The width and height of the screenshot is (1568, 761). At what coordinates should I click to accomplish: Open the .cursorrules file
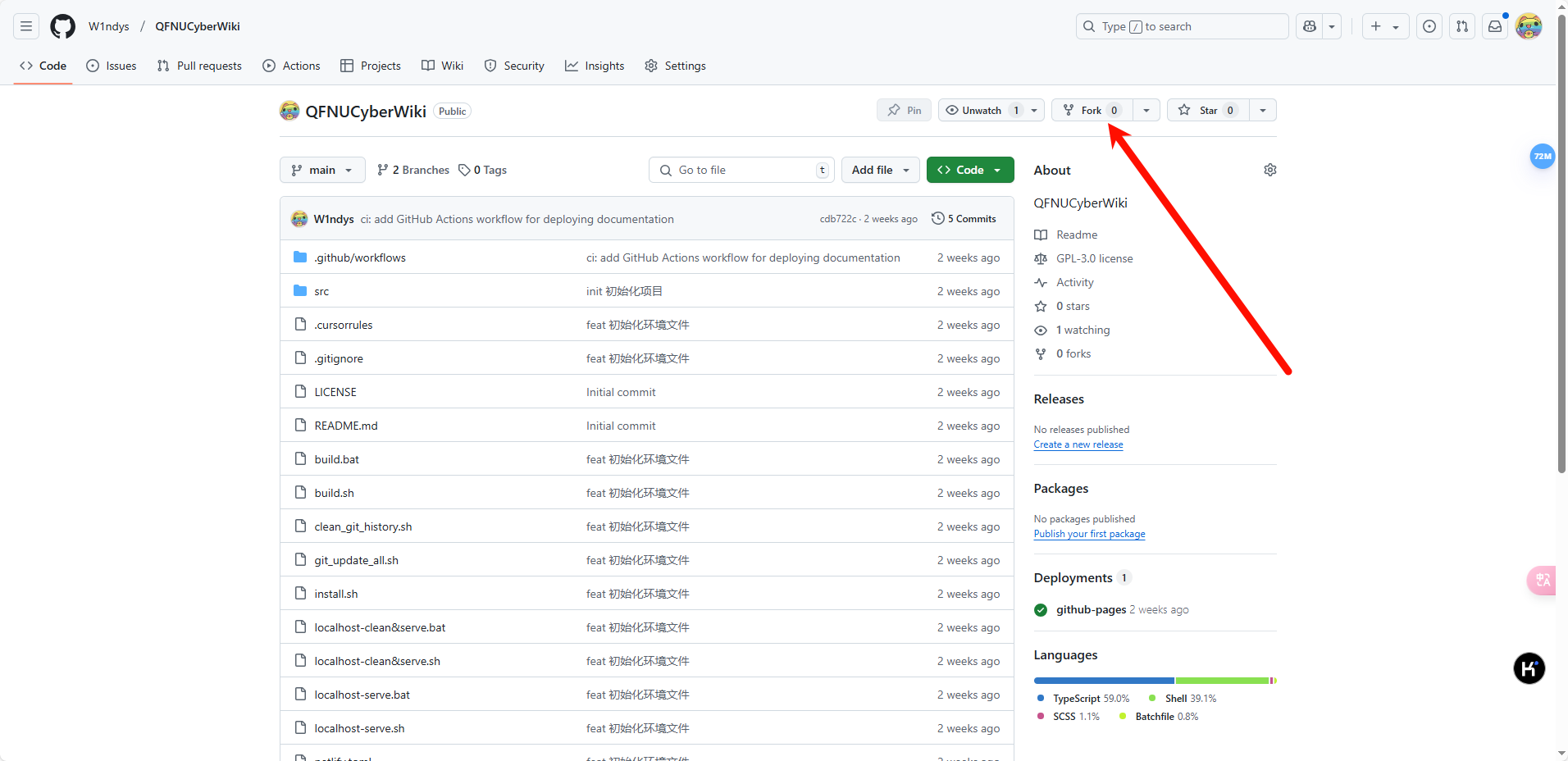point(344,325)
